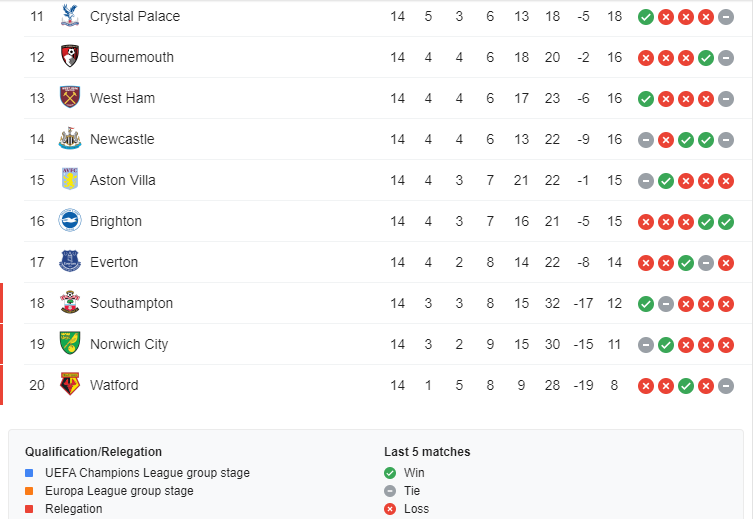Click the Watford club crest

tap(69, 385)
